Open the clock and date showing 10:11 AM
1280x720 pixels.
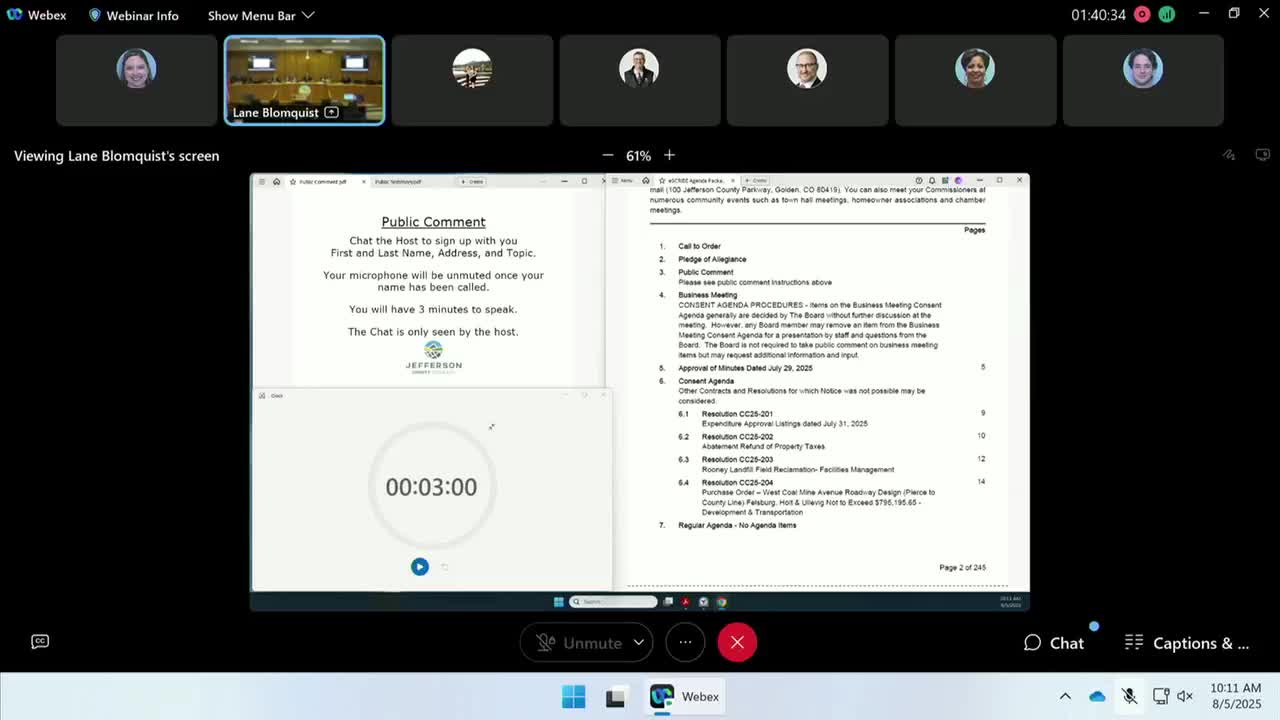tap(1236, 696)
